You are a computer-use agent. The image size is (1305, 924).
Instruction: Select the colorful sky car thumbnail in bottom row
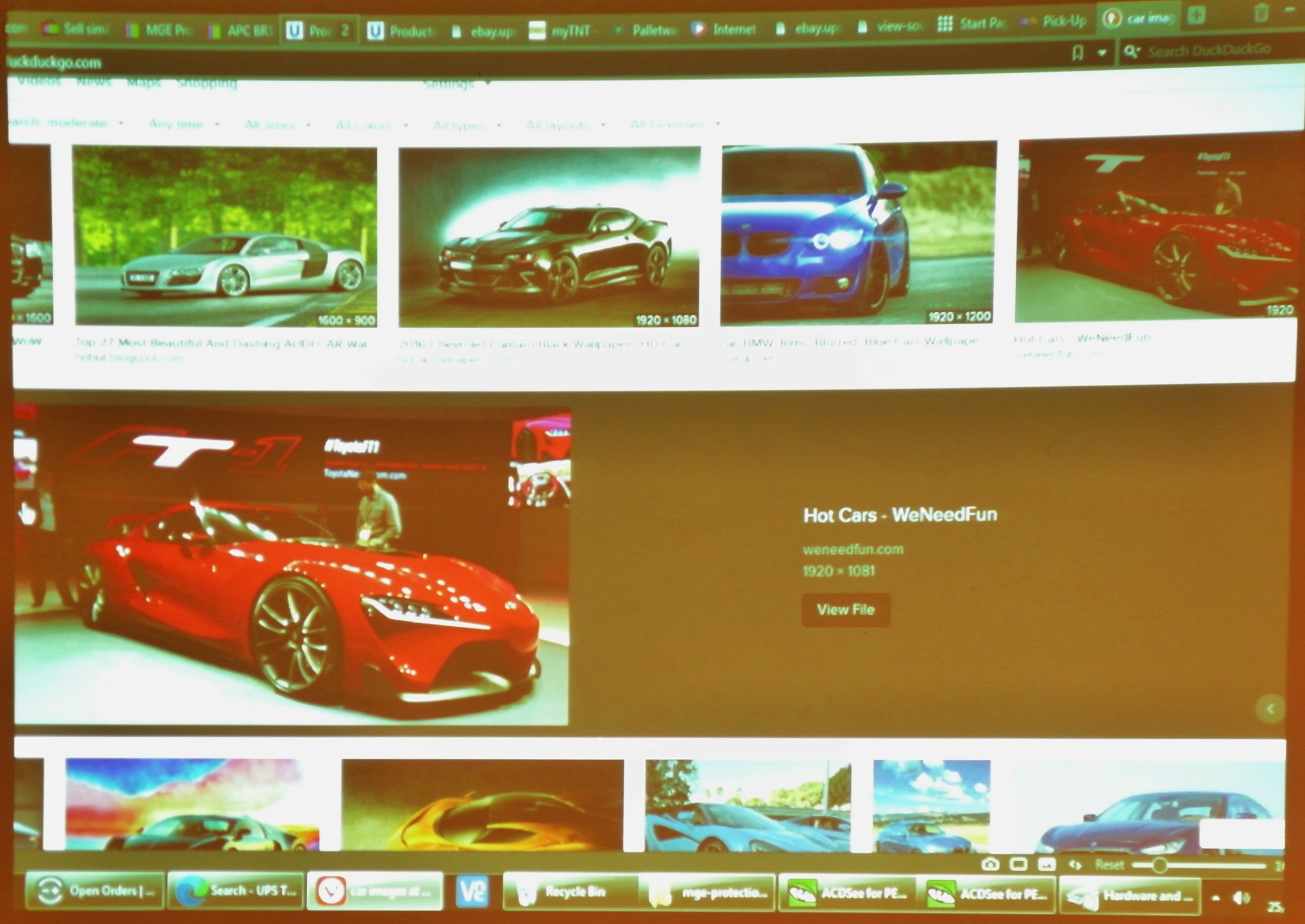click(192, 804)
